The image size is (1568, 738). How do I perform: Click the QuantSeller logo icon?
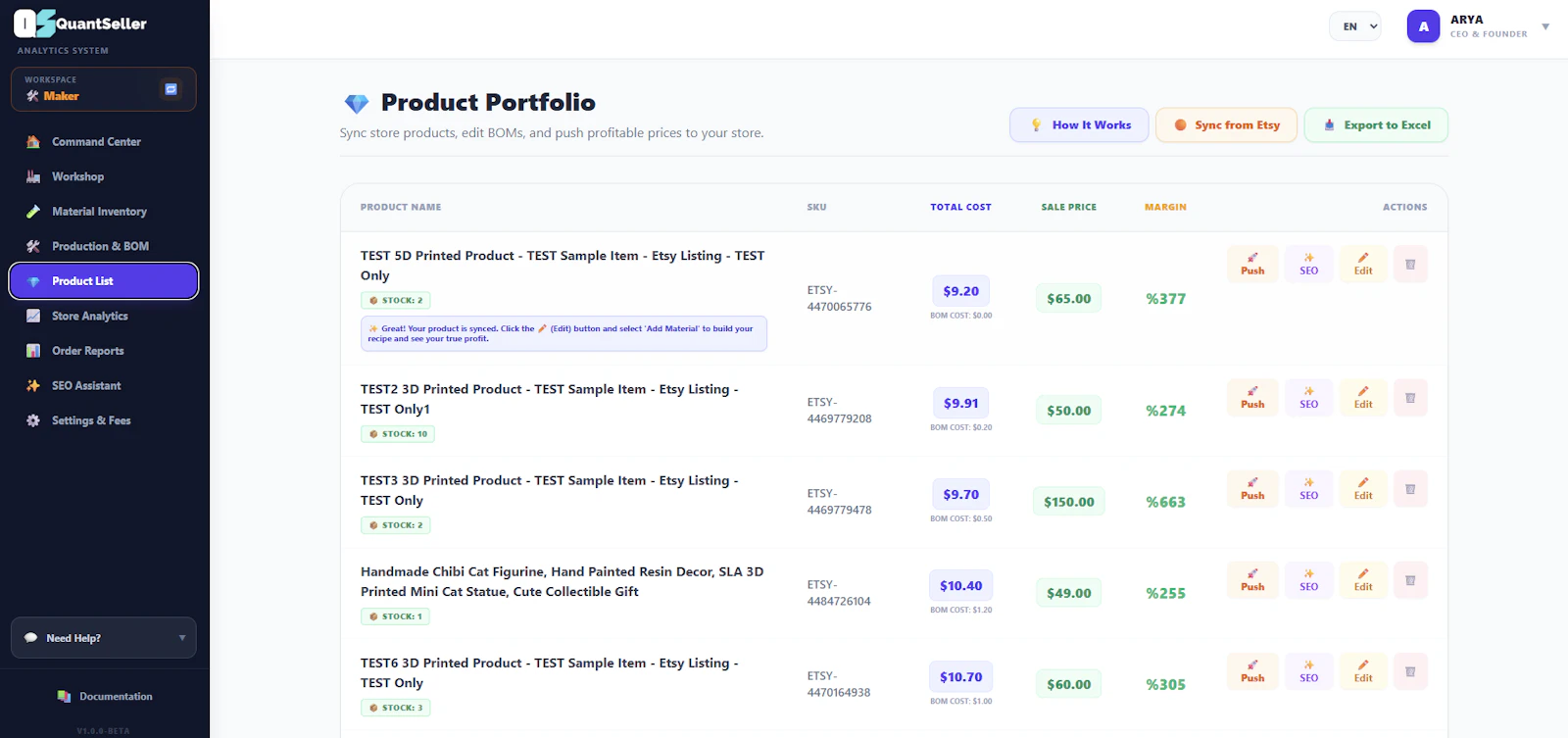(34, 23)
